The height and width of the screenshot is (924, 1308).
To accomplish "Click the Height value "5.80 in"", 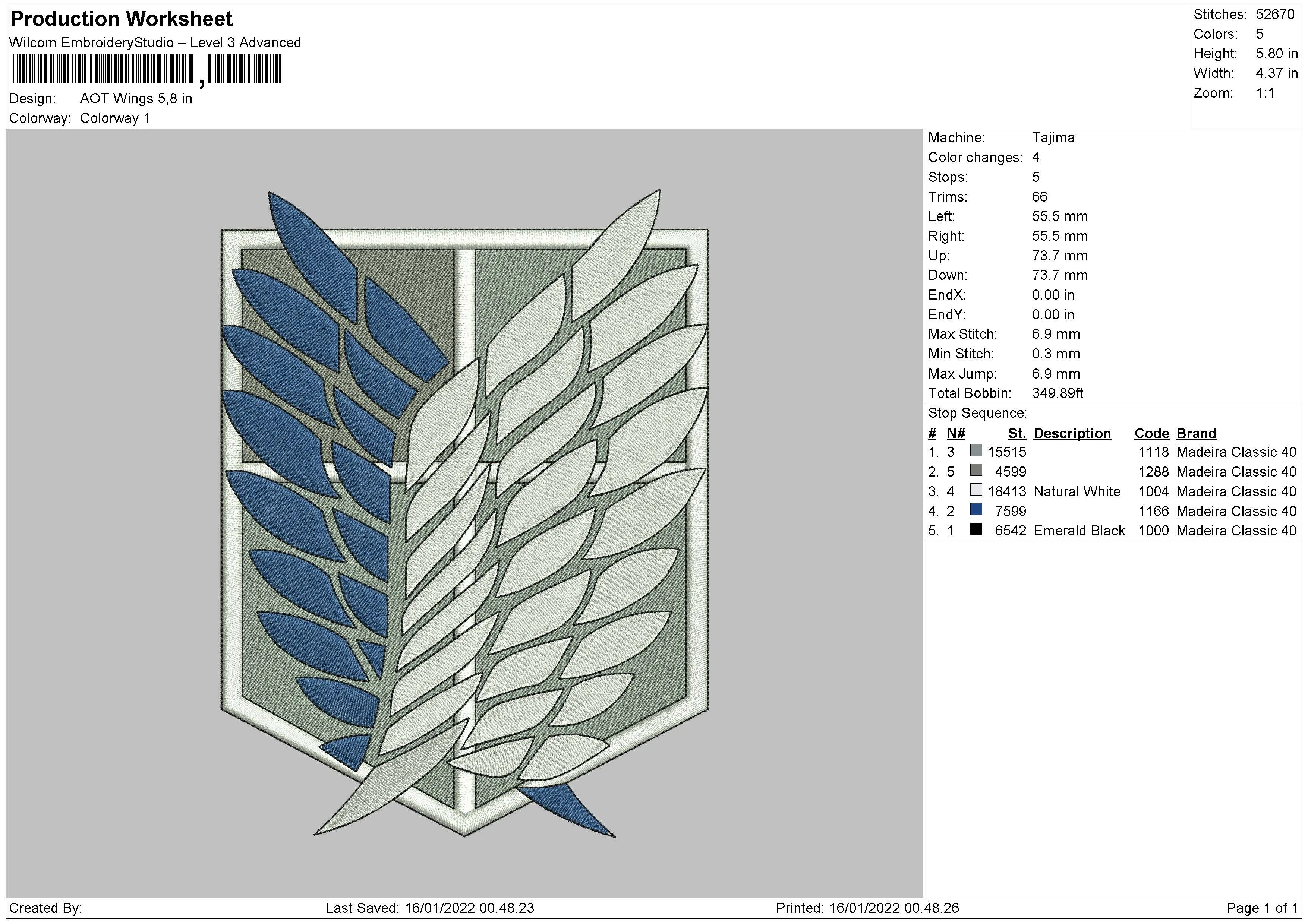I will coord(1277,54).
